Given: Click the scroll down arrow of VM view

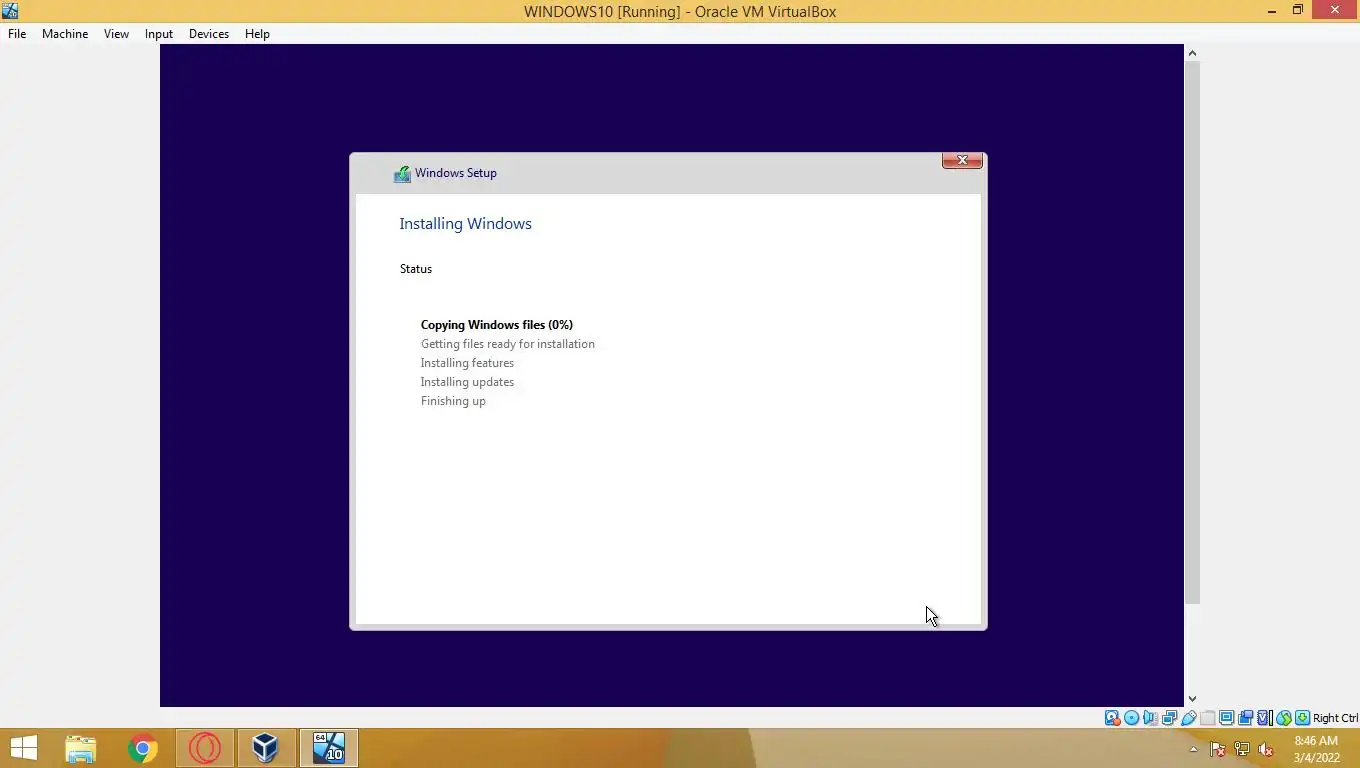Looking at the screenshot, I should (1192, 699).
